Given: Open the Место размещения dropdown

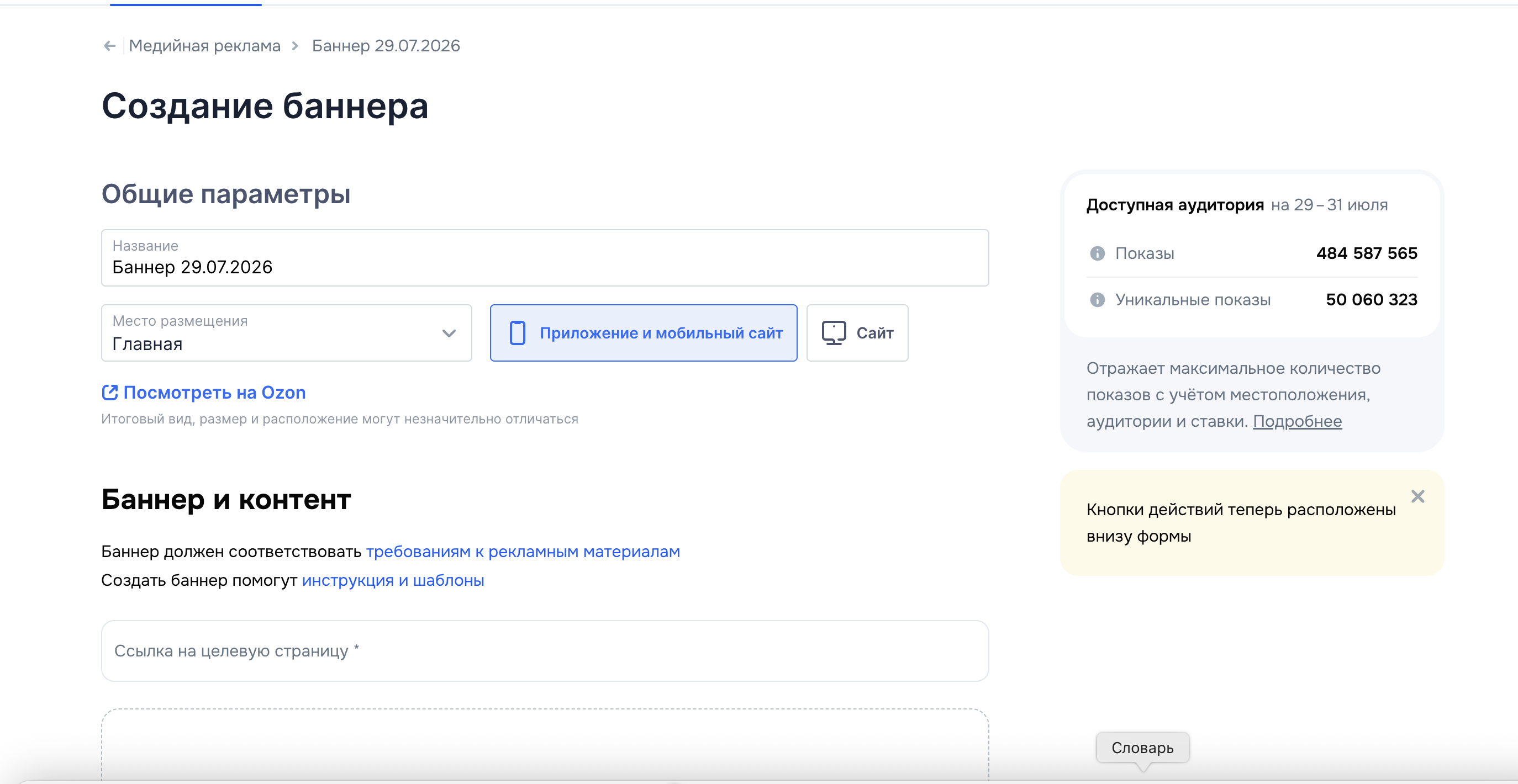Looking at the screenshot, I should pos(286,333).
